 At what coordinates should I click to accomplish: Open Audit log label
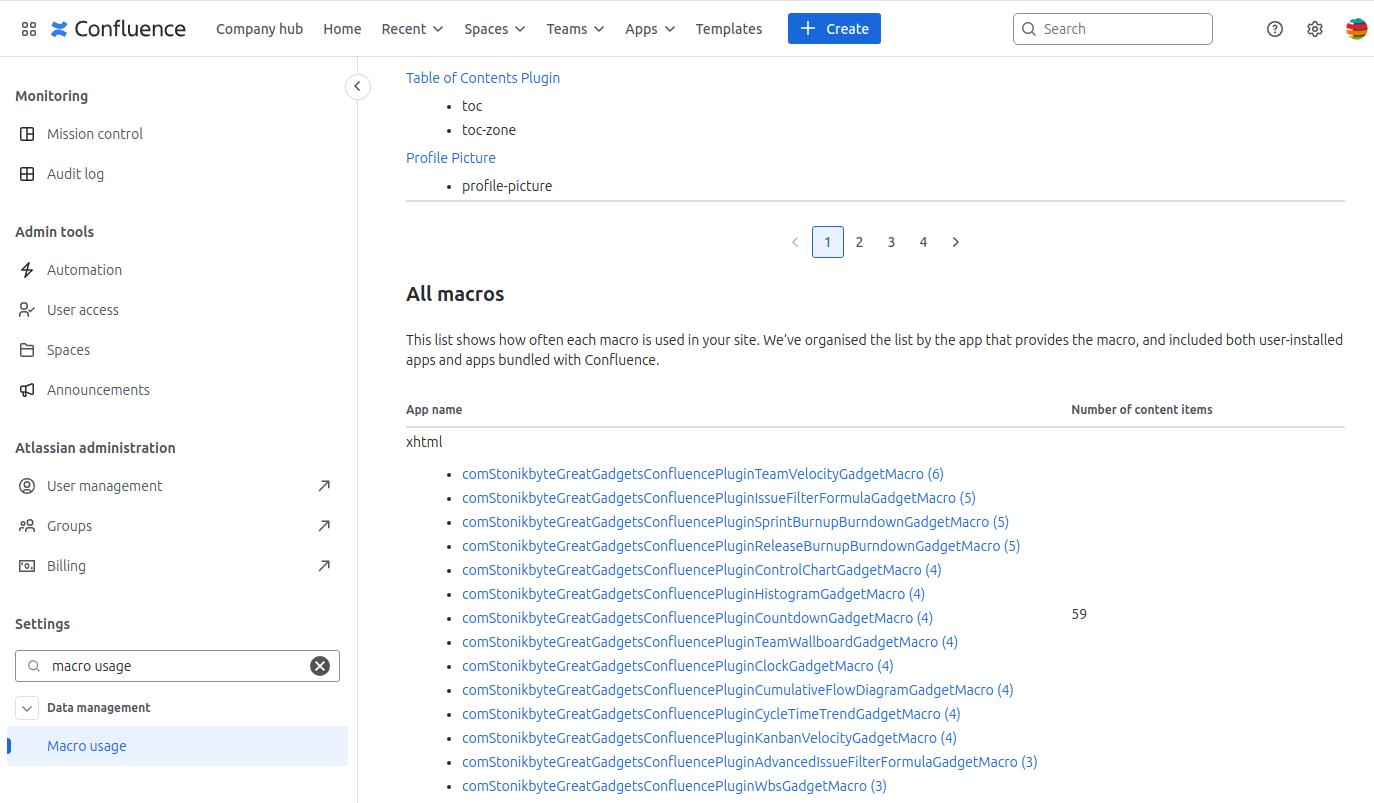tap(75, 174)
